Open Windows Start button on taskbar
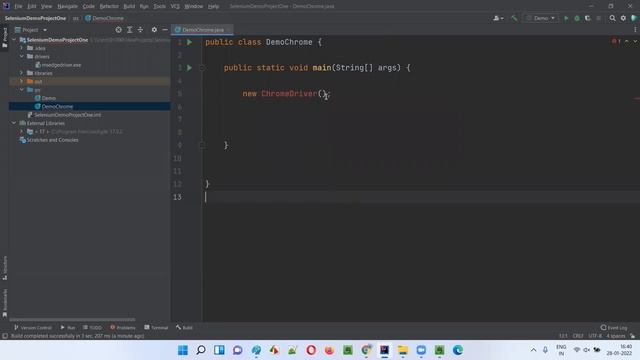 182,350
